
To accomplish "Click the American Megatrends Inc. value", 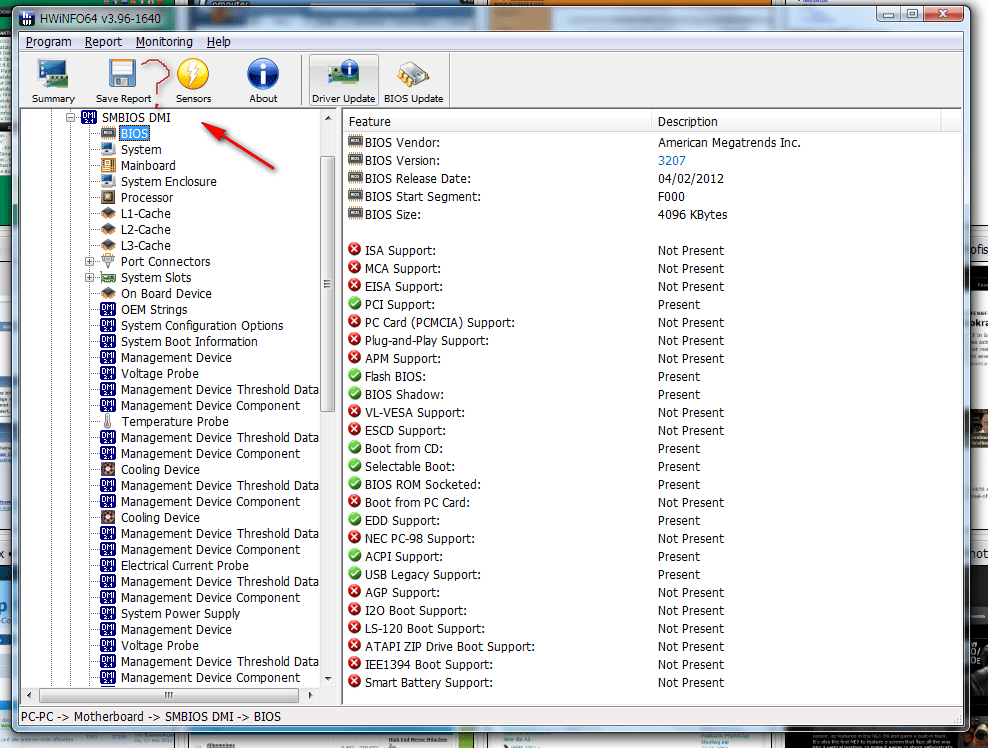I will [729, 142].
